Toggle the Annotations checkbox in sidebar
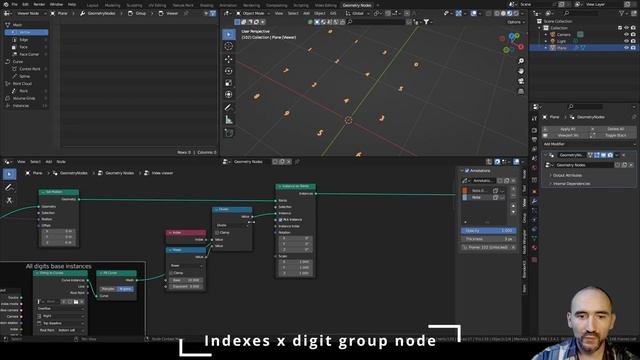Image resolution: width=640 pixels, height=360 pixels. pyautogui.click(x=467, y=171)
